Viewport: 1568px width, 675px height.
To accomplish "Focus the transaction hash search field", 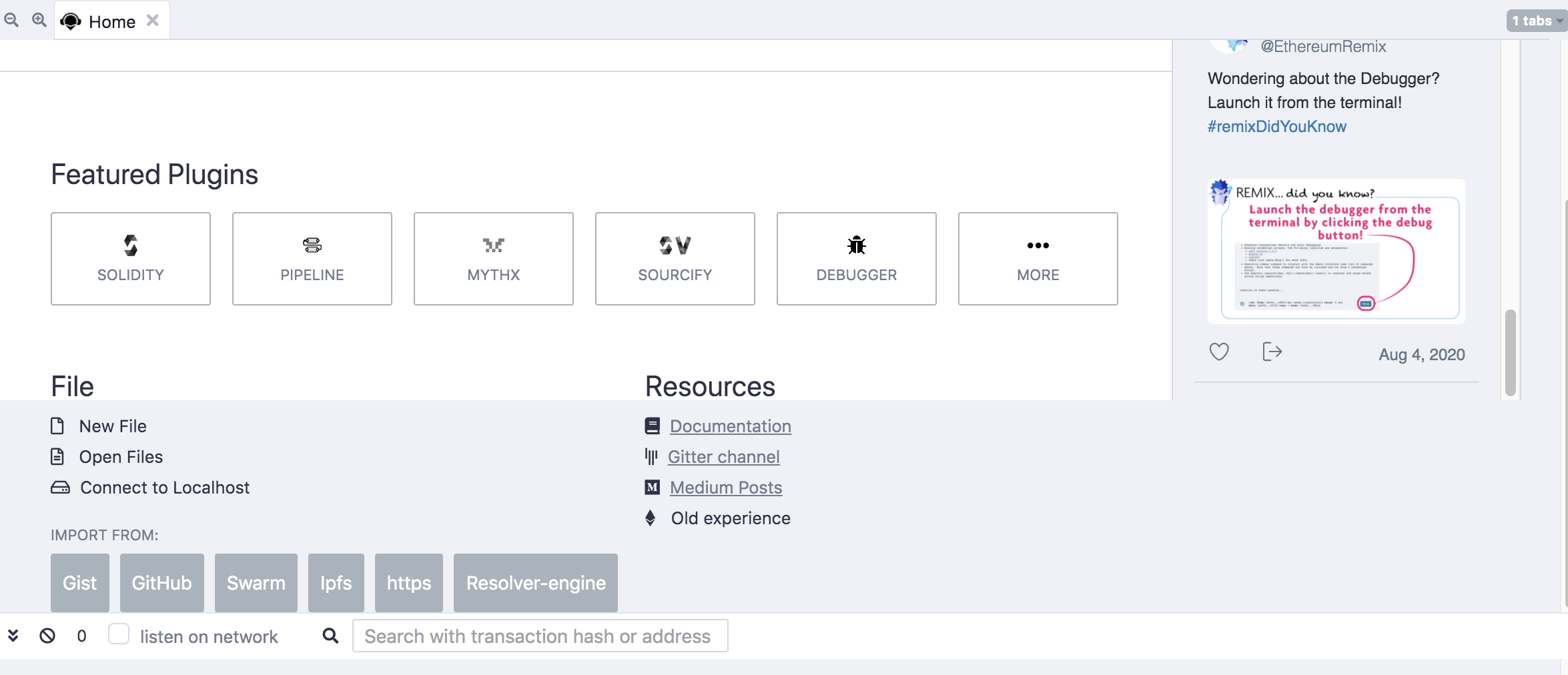I will click(540, 636).
